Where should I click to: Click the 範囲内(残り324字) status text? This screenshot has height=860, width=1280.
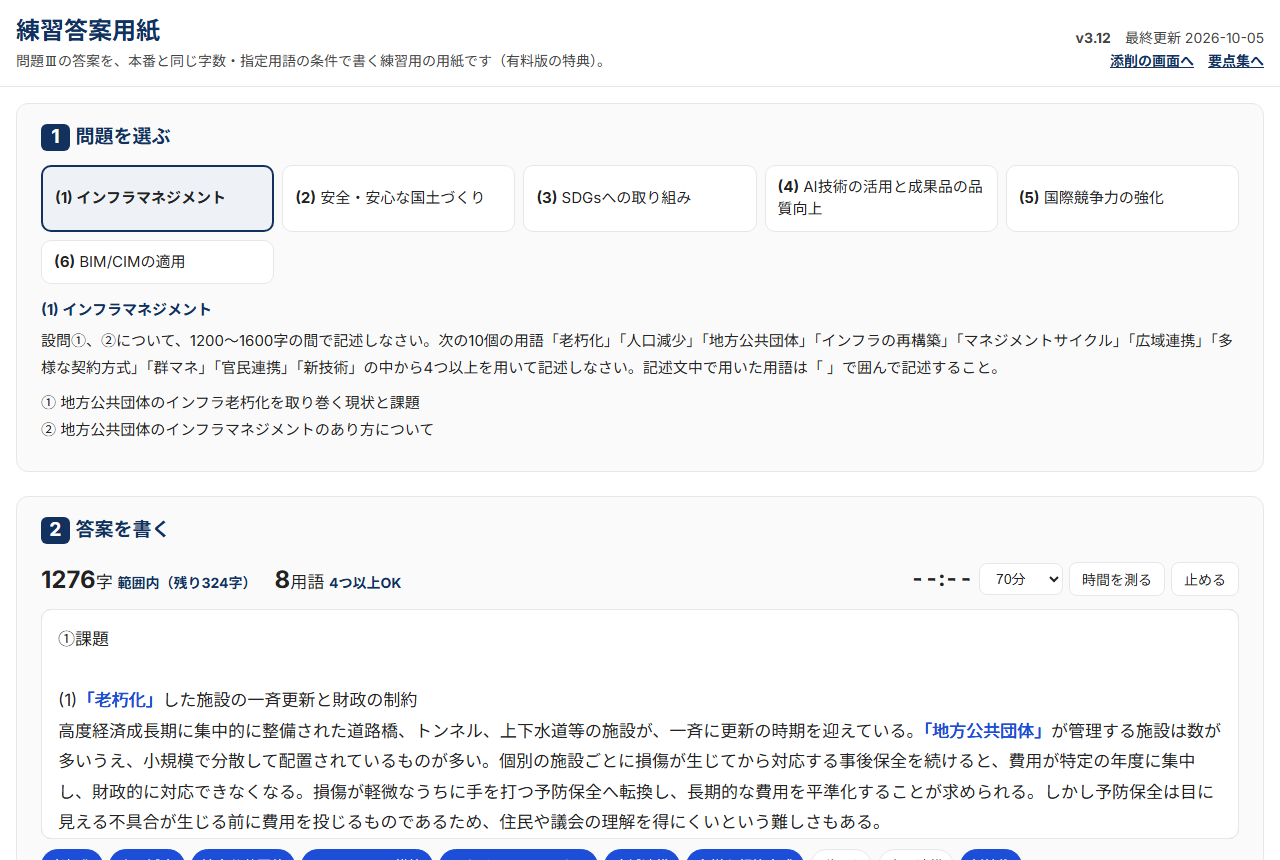pyautogui.click(x=183, y=583)
